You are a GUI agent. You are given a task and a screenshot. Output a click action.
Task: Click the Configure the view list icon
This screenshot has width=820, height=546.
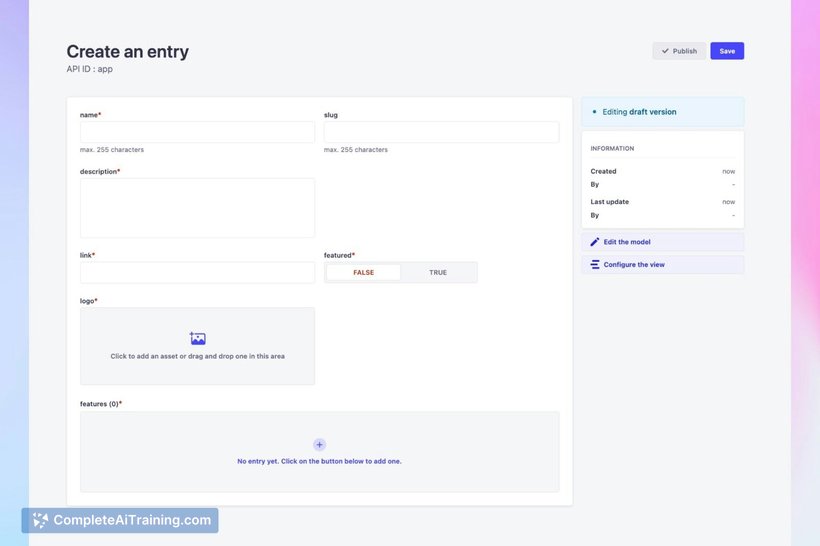(595, 265)
